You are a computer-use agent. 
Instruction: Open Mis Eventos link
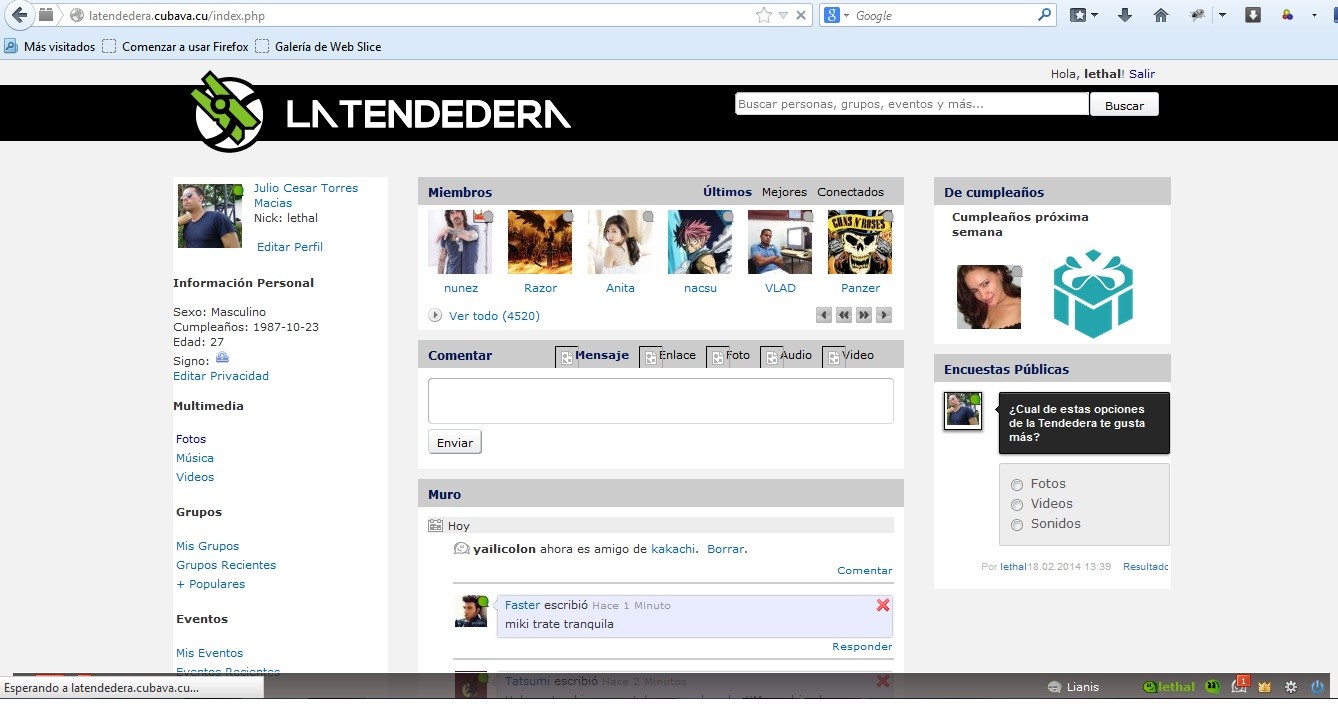[x=210, y=653]
